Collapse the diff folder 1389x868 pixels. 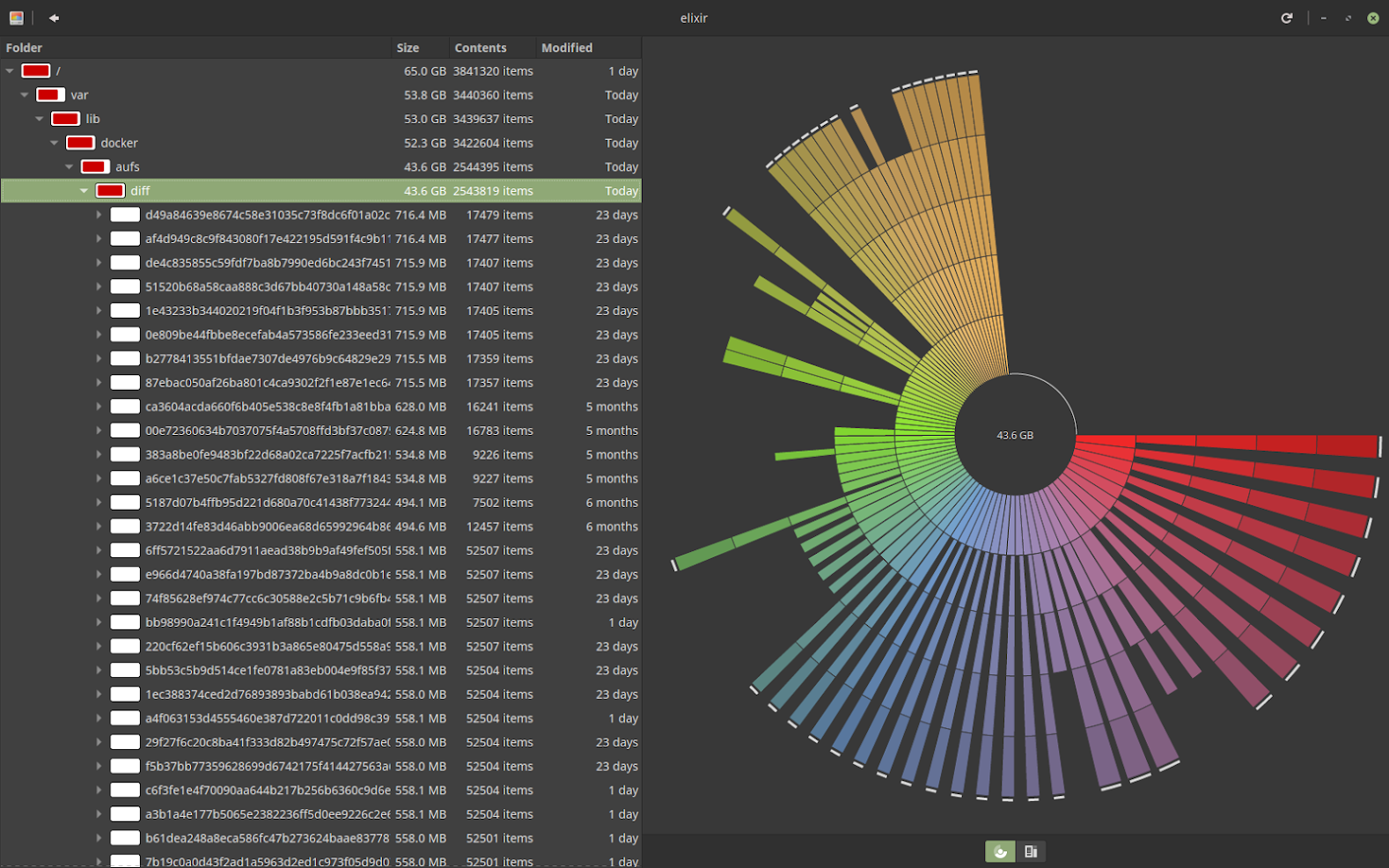click(85, 191)
